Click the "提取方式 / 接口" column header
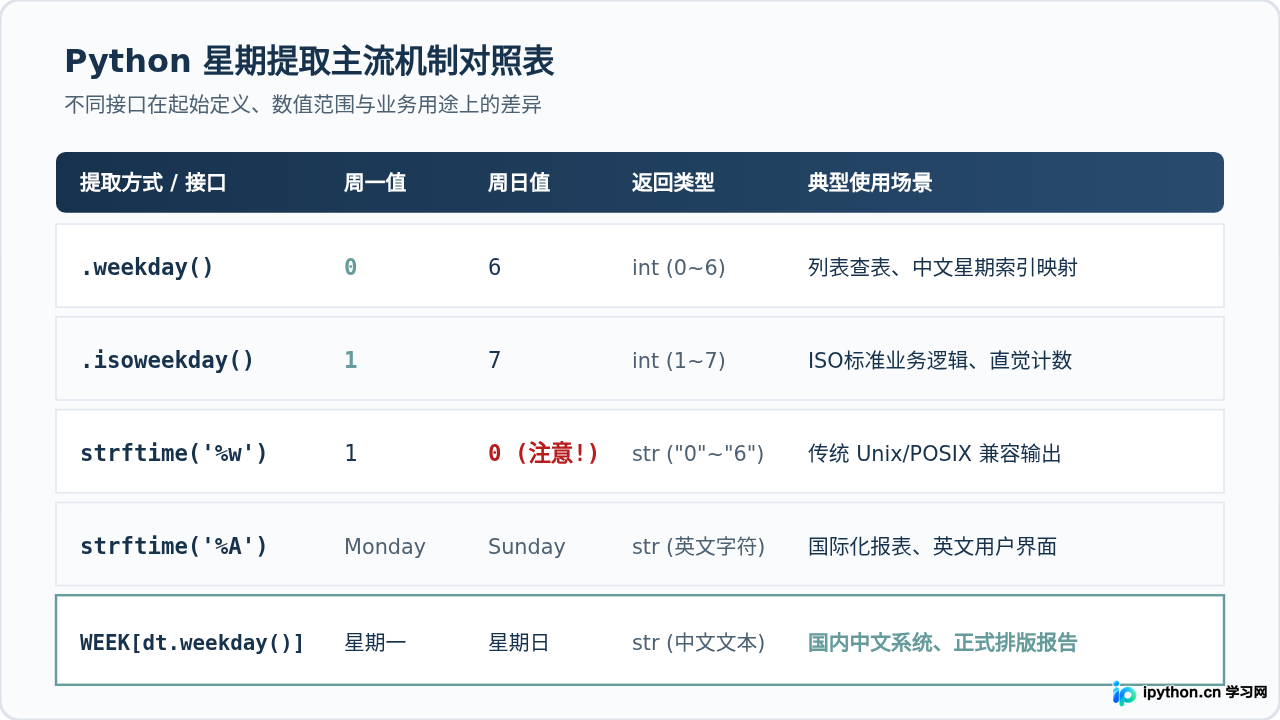Screen dimensions: 1280x720 point(153,183)
